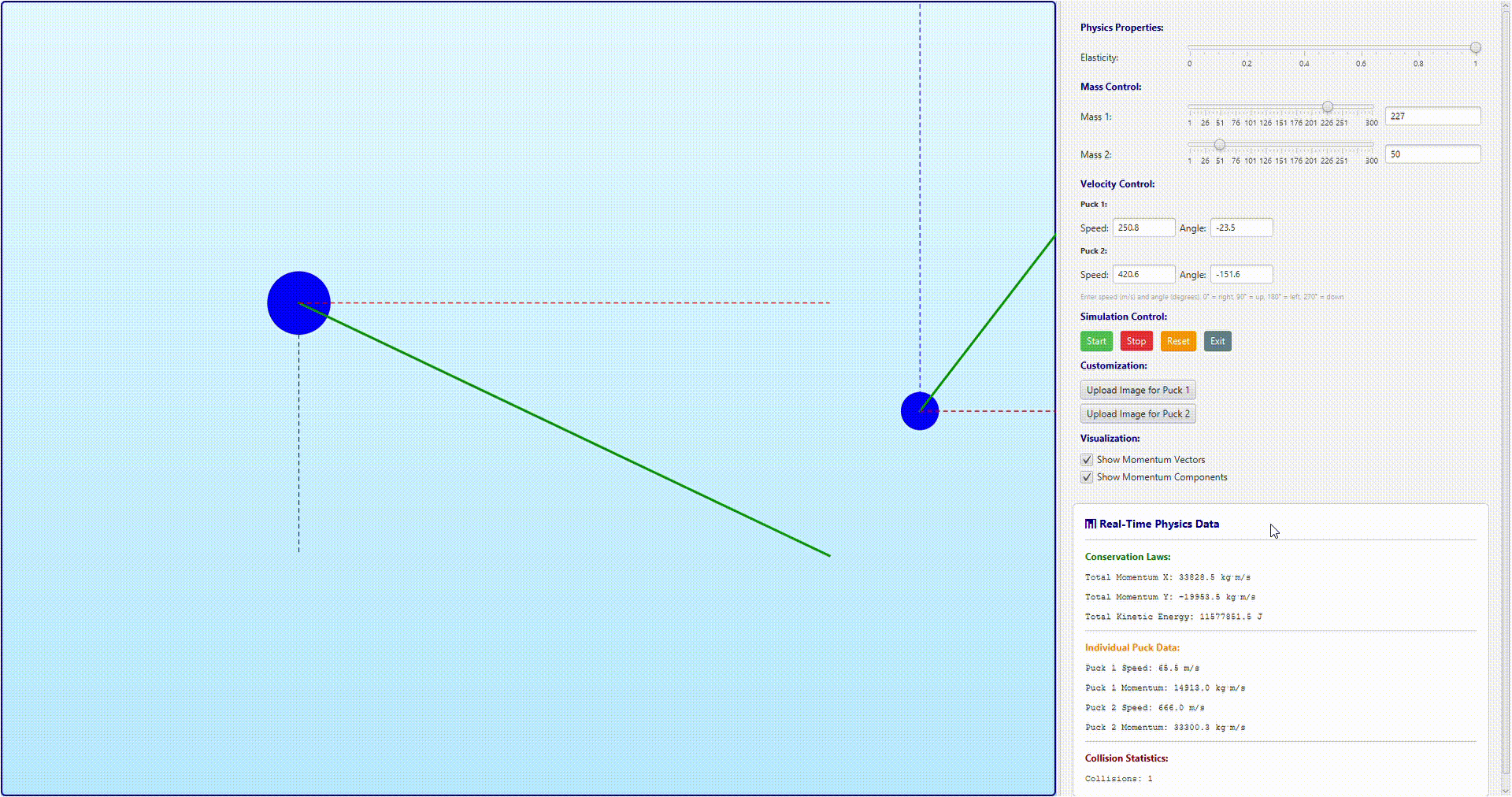Viewport: 1512px width, 797px height.
Task: Click Puck 1 Angle input field
Action: (1241, 228)
